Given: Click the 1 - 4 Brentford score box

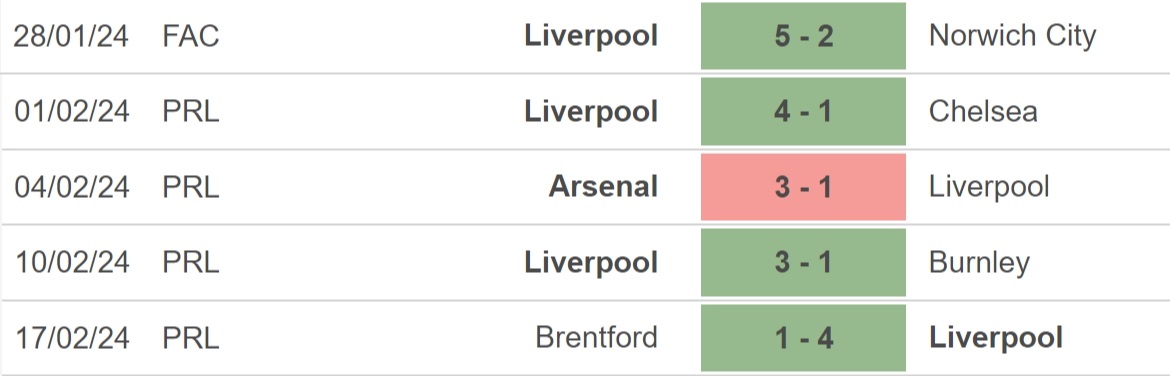Looking at the screenshot, I should [x=803, y=338].
